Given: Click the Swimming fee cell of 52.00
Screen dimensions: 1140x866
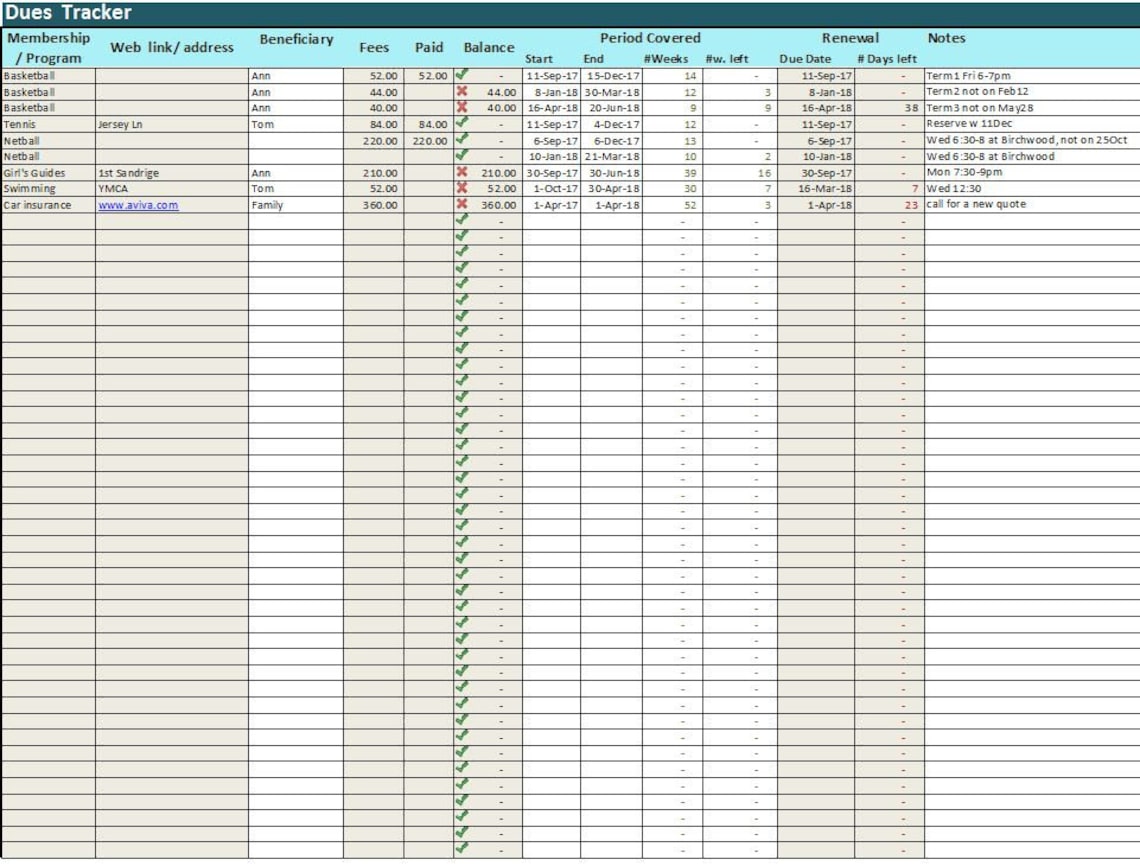Looking at the screenshot, I should click(x=374, y=188).
